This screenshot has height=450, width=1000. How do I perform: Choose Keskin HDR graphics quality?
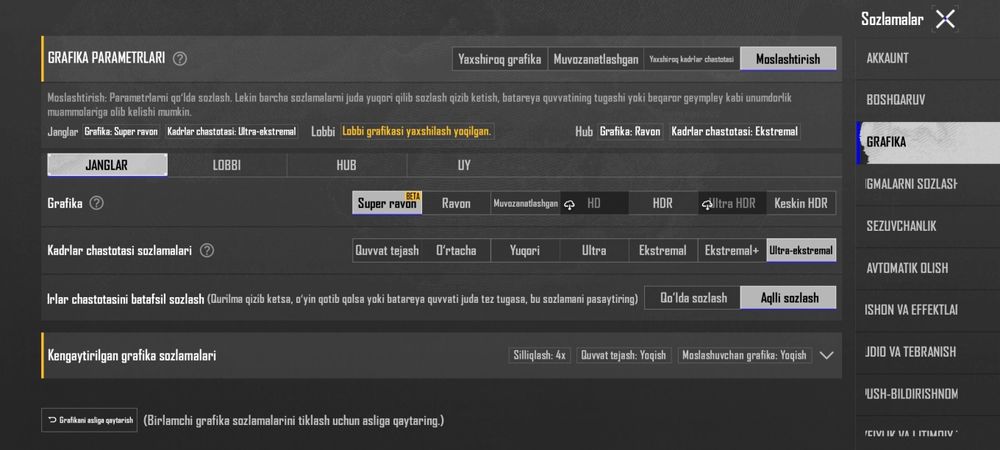click(801, 203)
